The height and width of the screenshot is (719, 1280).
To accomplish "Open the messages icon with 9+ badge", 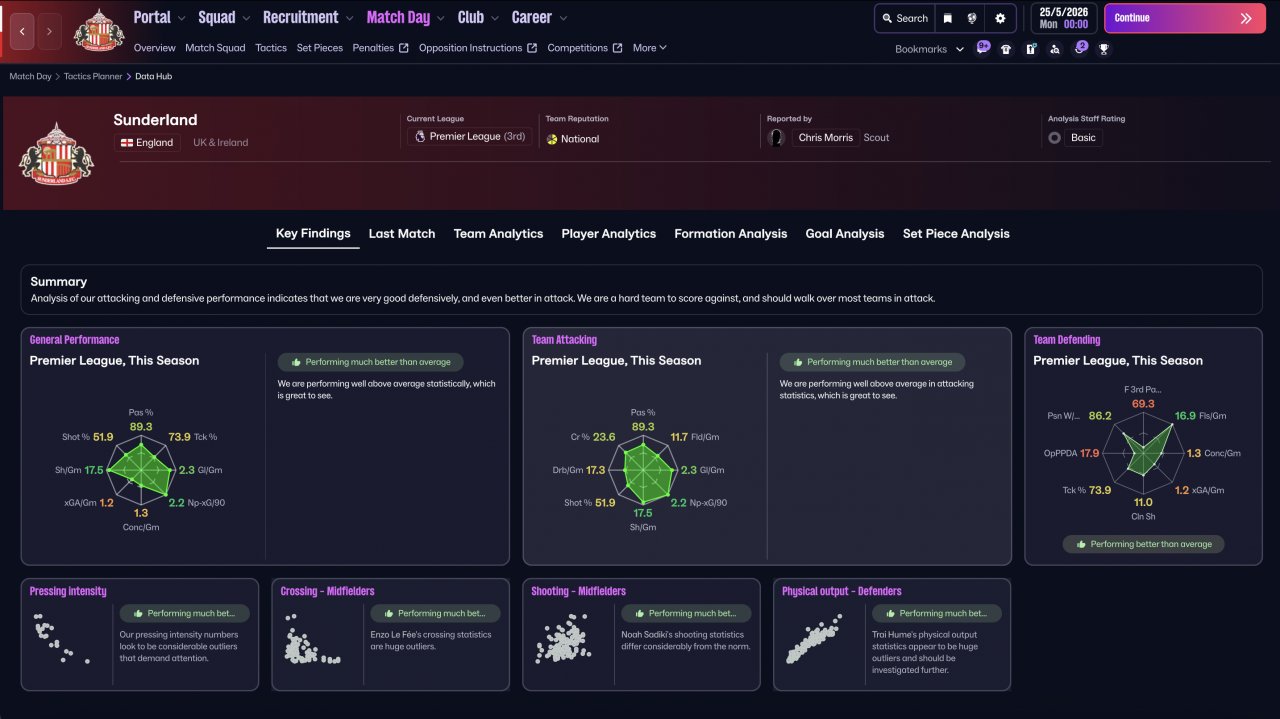I will click(983, 48).
